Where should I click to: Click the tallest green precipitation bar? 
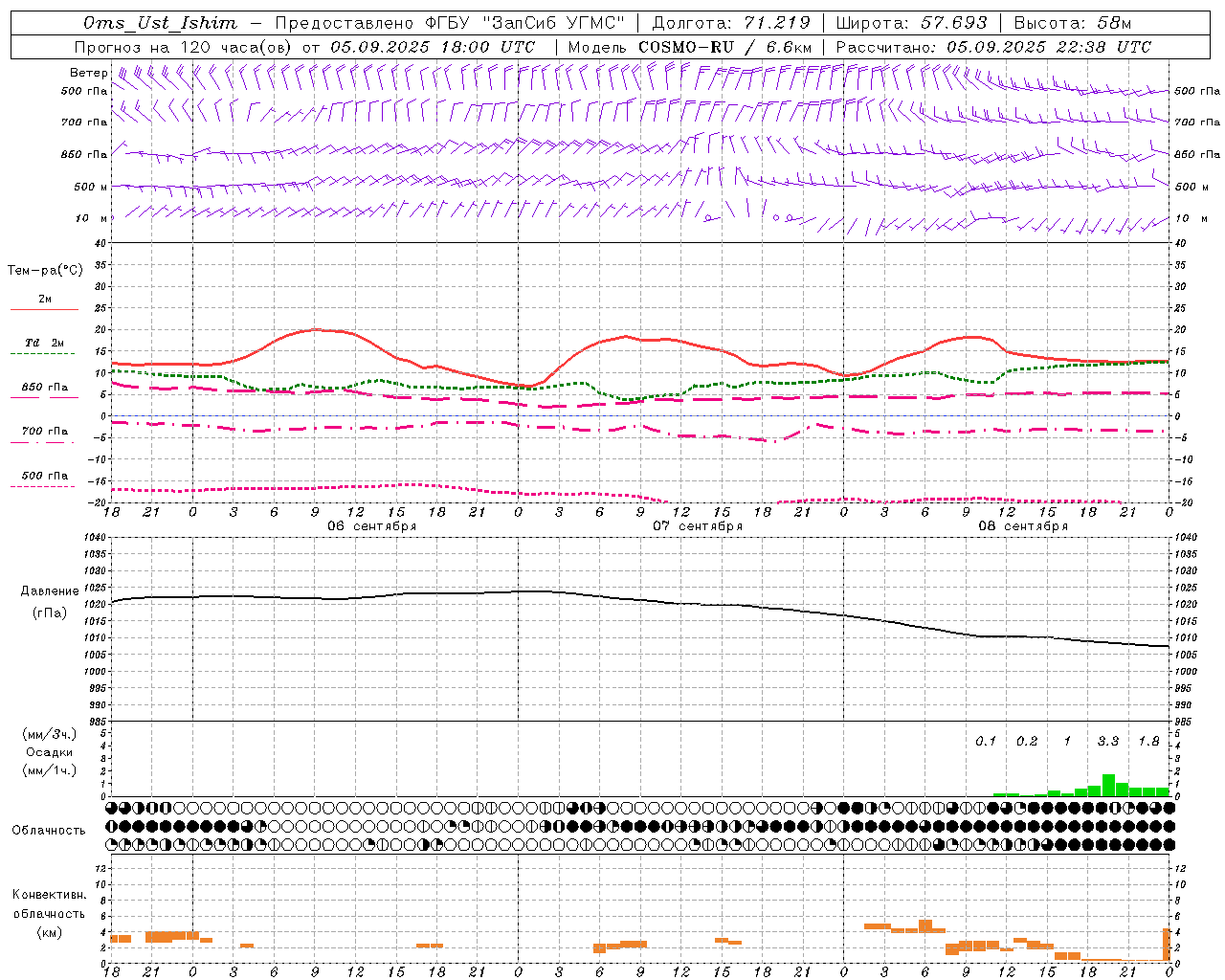[x=1108, y=785]
